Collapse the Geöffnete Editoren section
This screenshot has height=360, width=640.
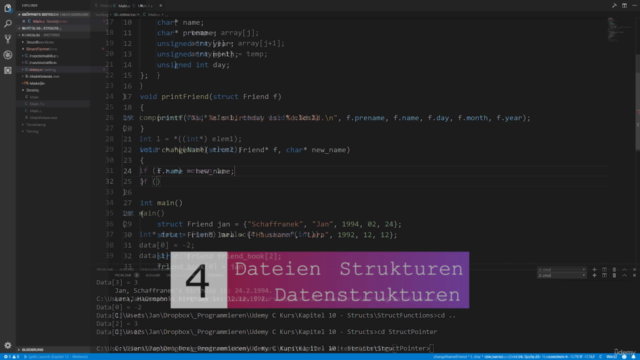coord(53,14)
